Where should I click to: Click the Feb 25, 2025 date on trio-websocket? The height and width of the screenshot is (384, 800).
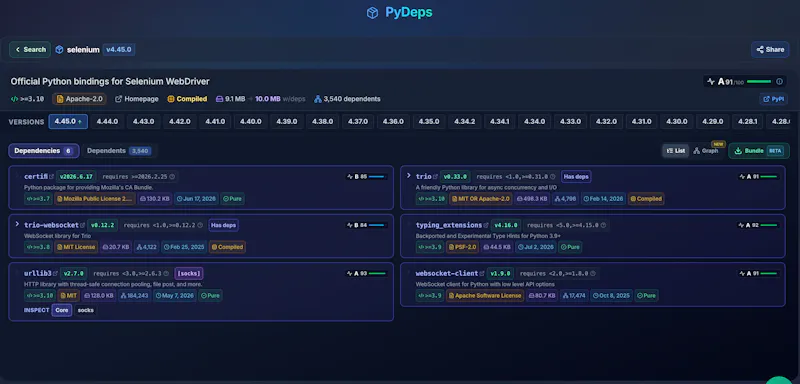pyautogui.click(x=184, y=247)
